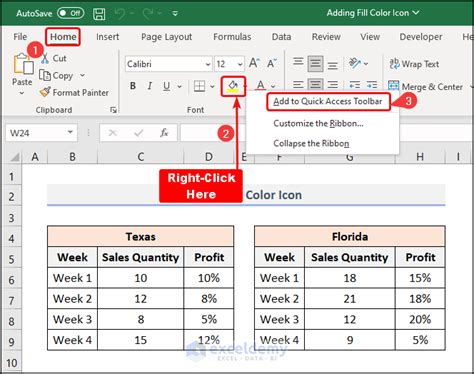Viewport: 474px width, 374px height.
Task: Click the Name Box showing W24
Action: pos(36,133)
